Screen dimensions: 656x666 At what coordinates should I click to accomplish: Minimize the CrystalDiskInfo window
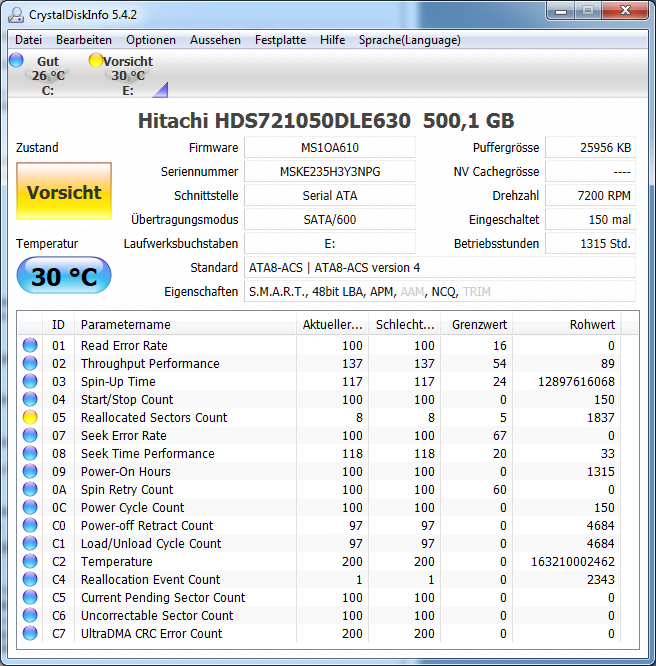point(561,11)
